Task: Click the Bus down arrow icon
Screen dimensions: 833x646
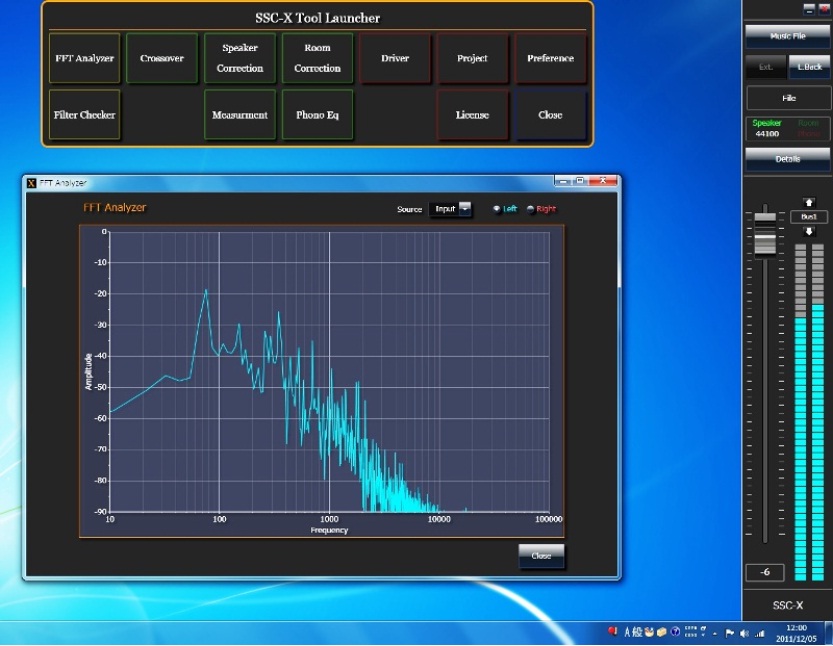Action: tap(809, 231)
